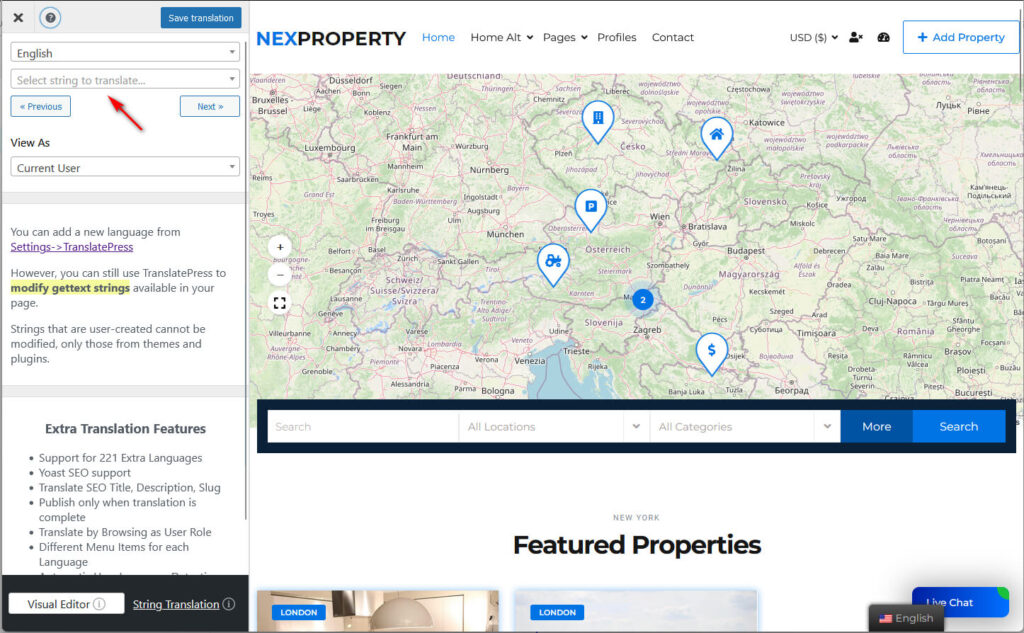1024x633 pixels.
Task: Click the house map marker
Action: pos(716,137)
